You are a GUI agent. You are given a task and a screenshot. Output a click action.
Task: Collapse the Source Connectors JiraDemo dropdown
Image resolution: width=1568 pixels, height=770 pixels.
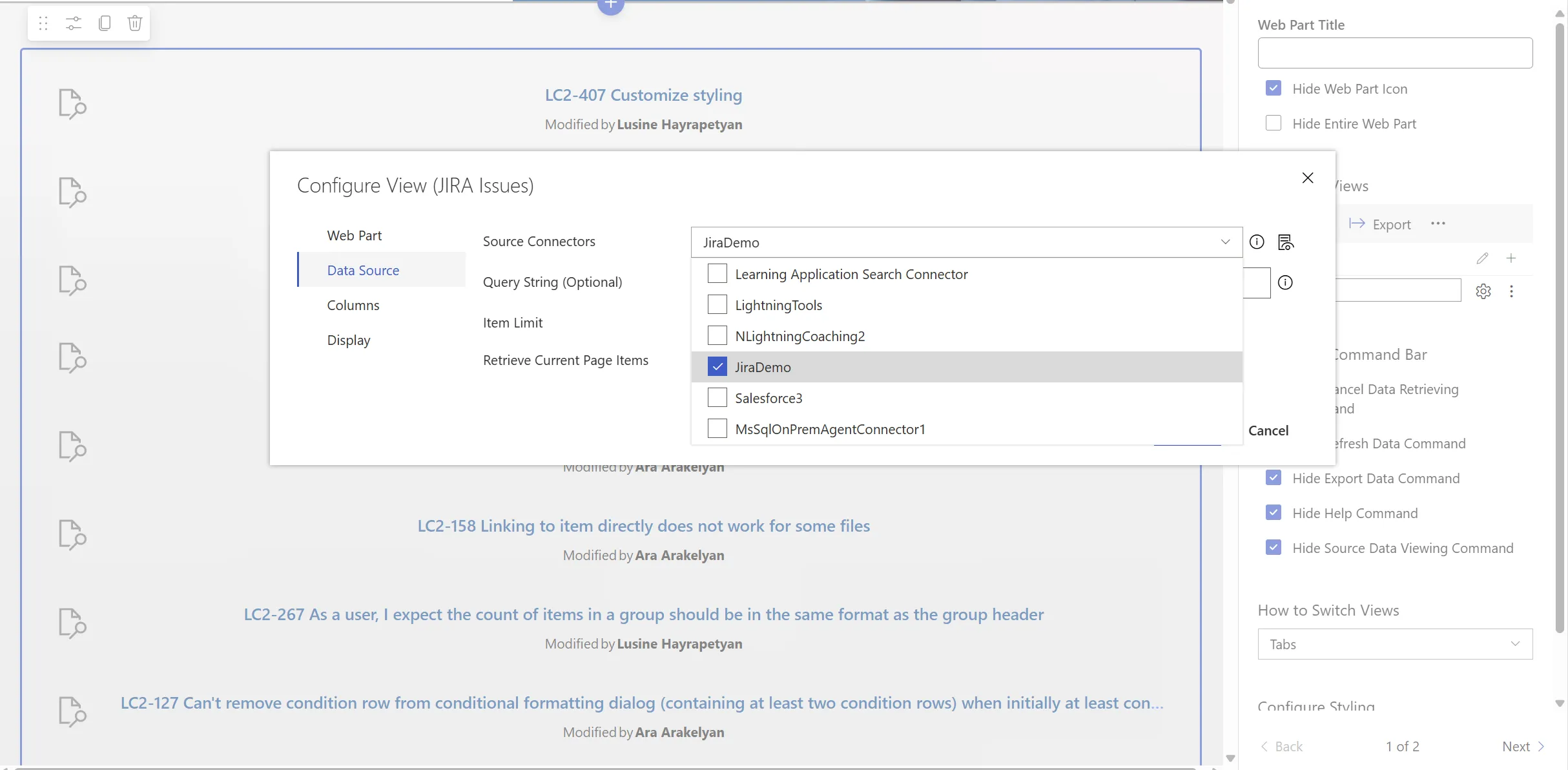(1225, 242)
